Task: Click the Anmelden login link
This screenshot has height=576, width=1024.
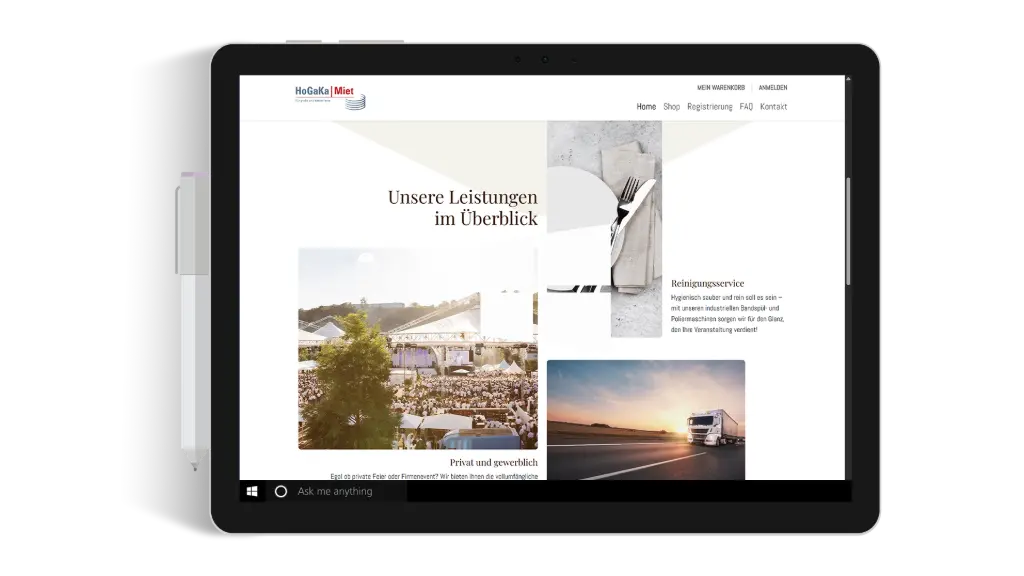Action: (x=772, y=88)
